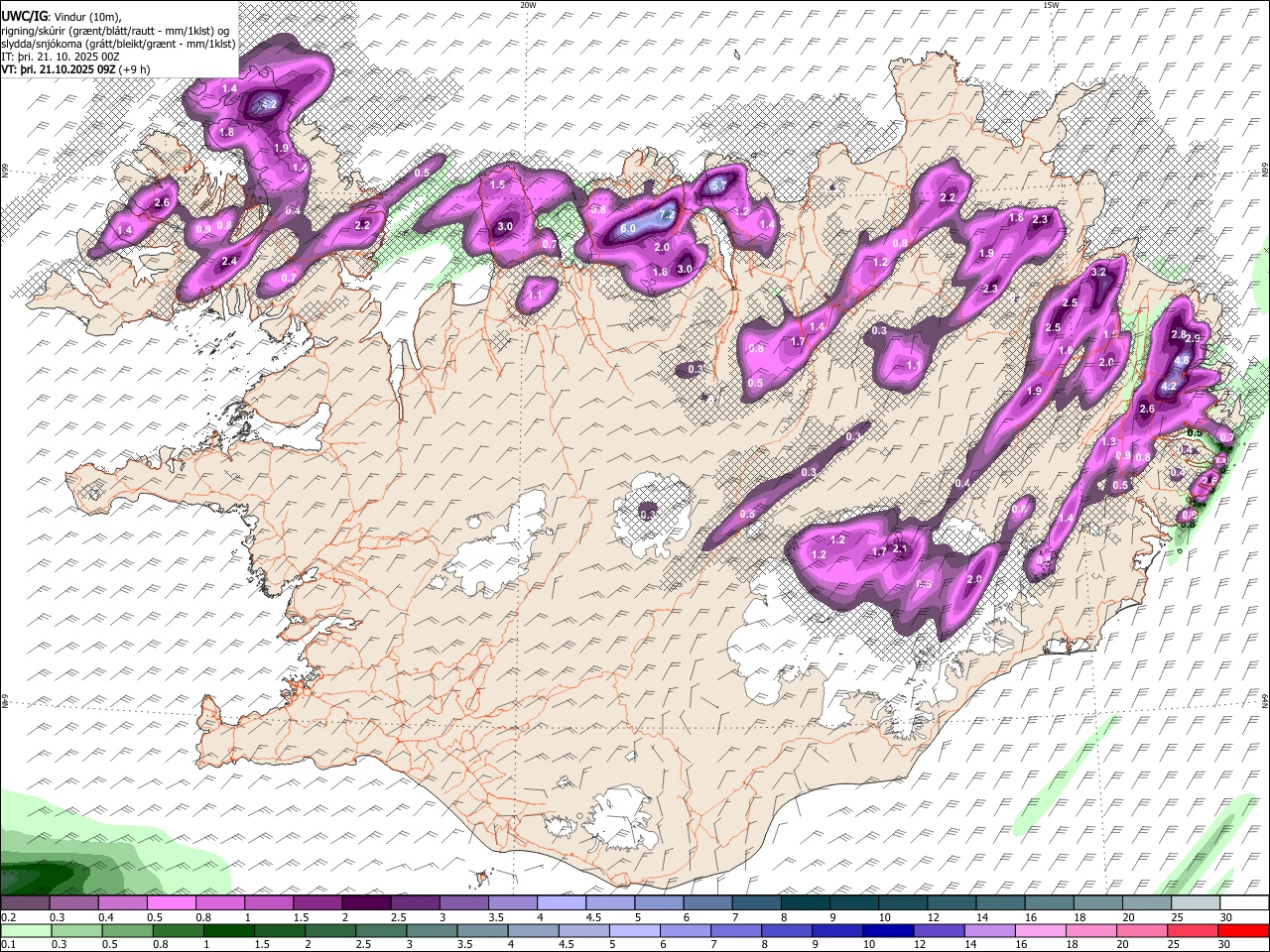Click the 15W longitude label at top

1050,5
